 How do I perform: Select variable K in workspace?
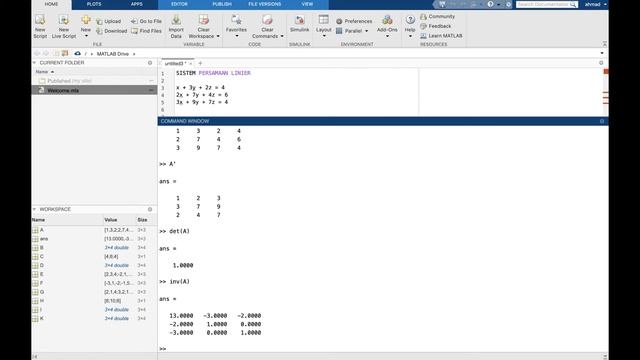(94, 318)
